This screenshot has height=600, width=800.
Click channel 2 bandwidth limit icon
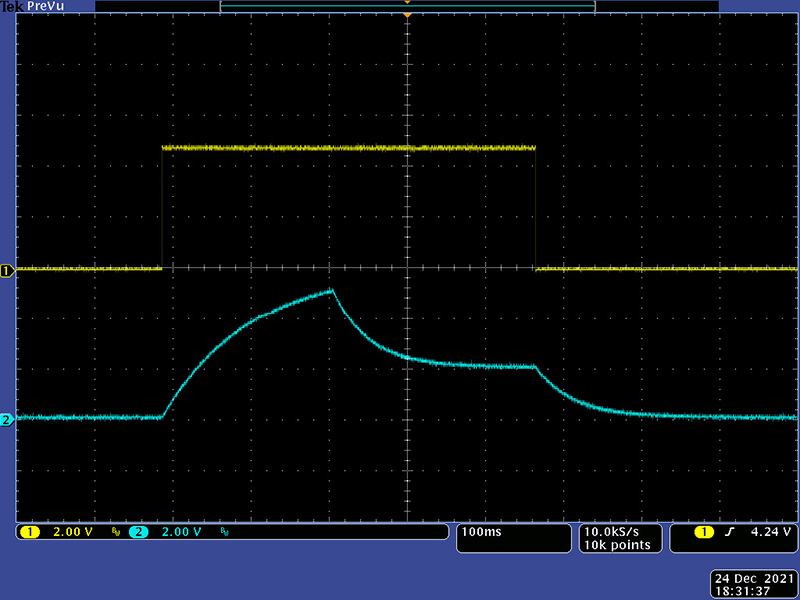pyautogui.click(x=224, y=532)
